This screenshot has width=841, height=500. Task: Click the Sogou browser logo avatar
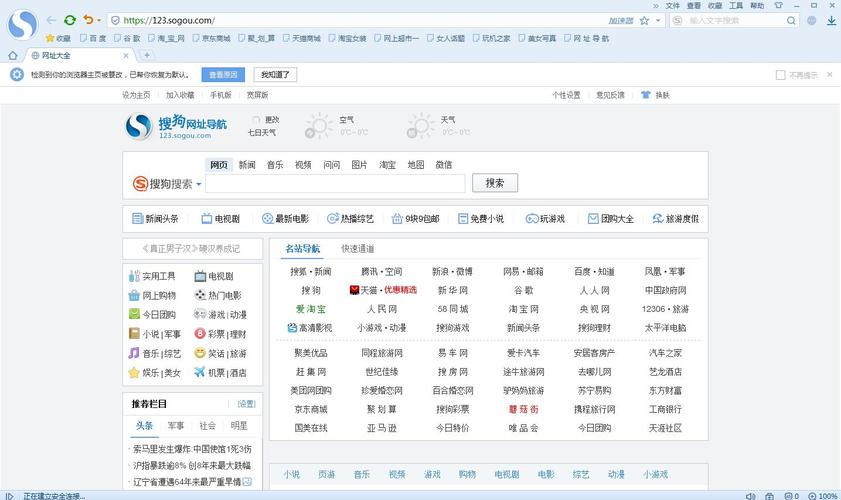(22, 24)
